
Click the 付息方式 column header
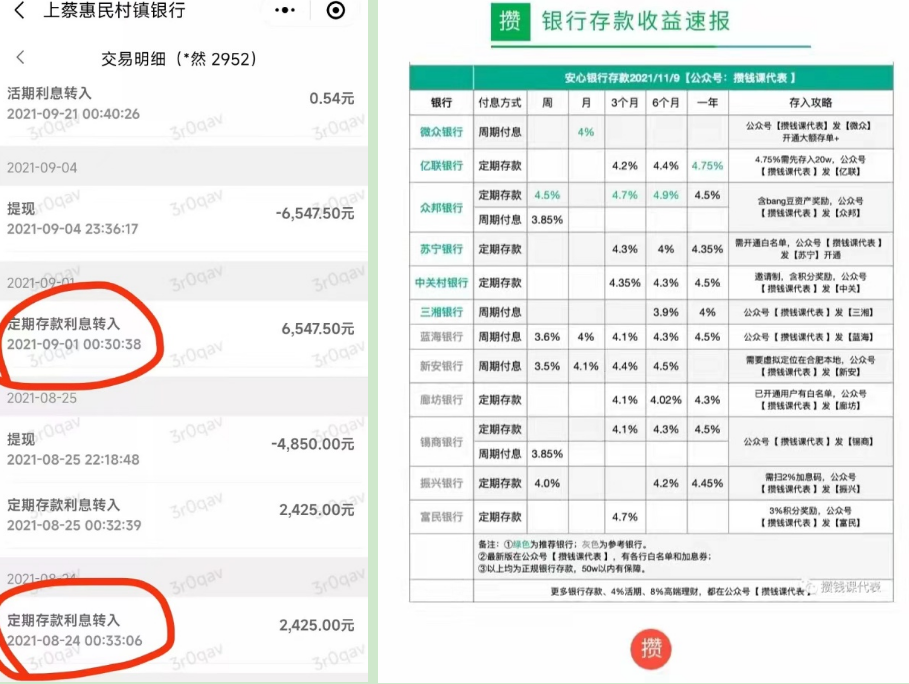point(499,103)
